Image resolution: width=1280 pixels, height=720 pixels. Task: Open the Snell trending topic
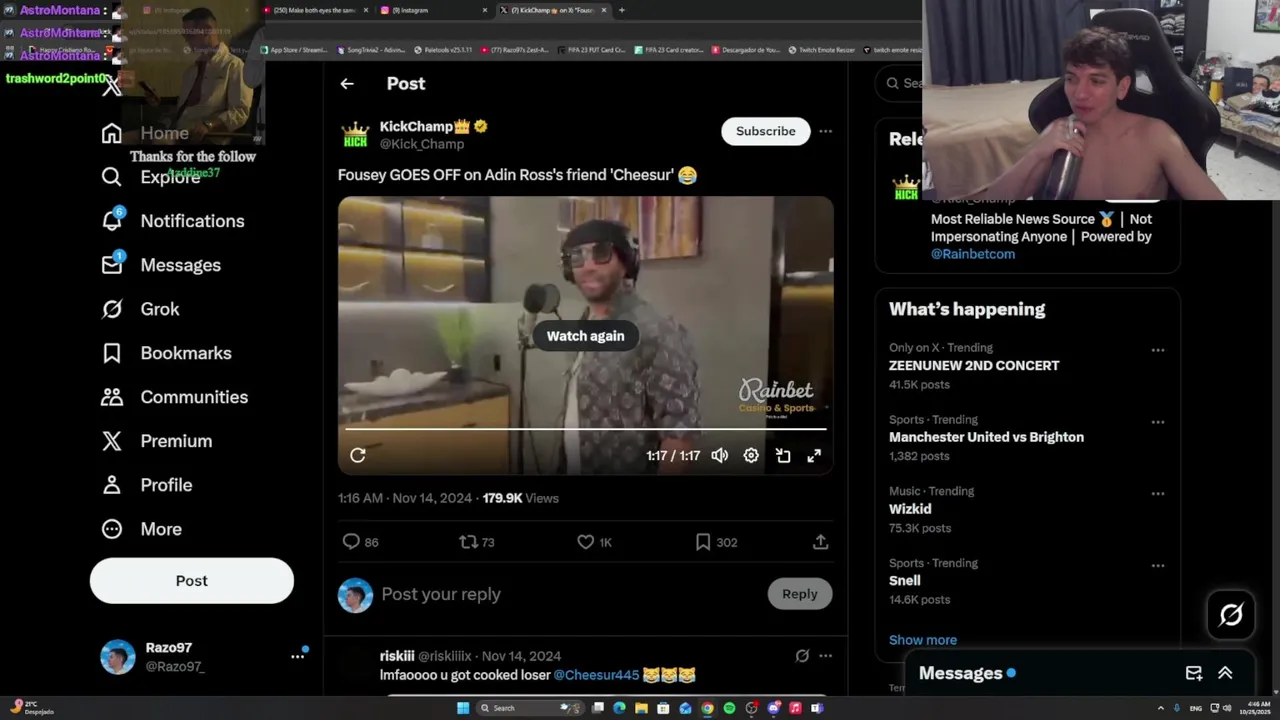[x=904, y=581]
